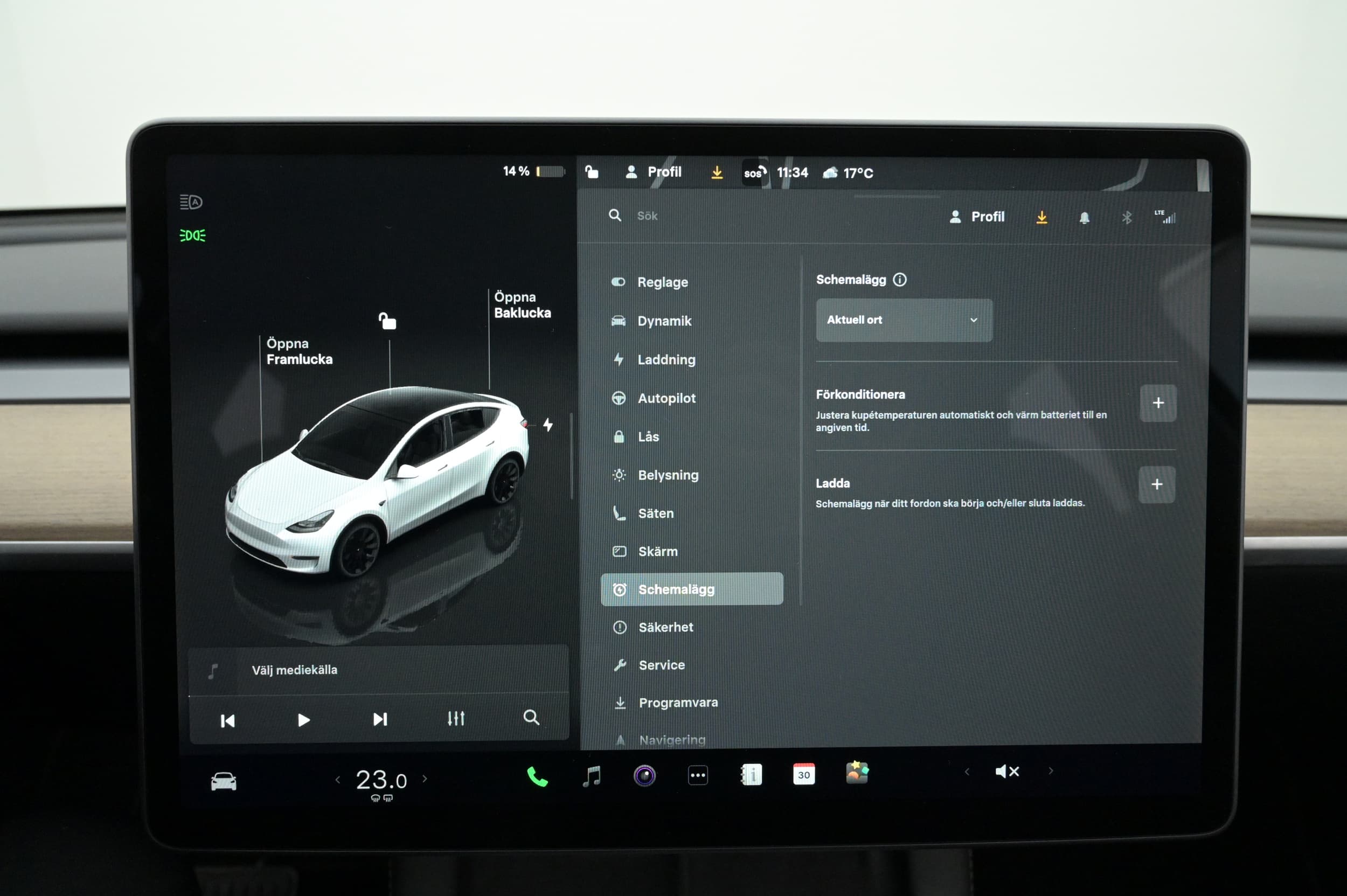Launch the dashcam camera app
Viewport: 1347px width, 896px height.
point(644,775)
